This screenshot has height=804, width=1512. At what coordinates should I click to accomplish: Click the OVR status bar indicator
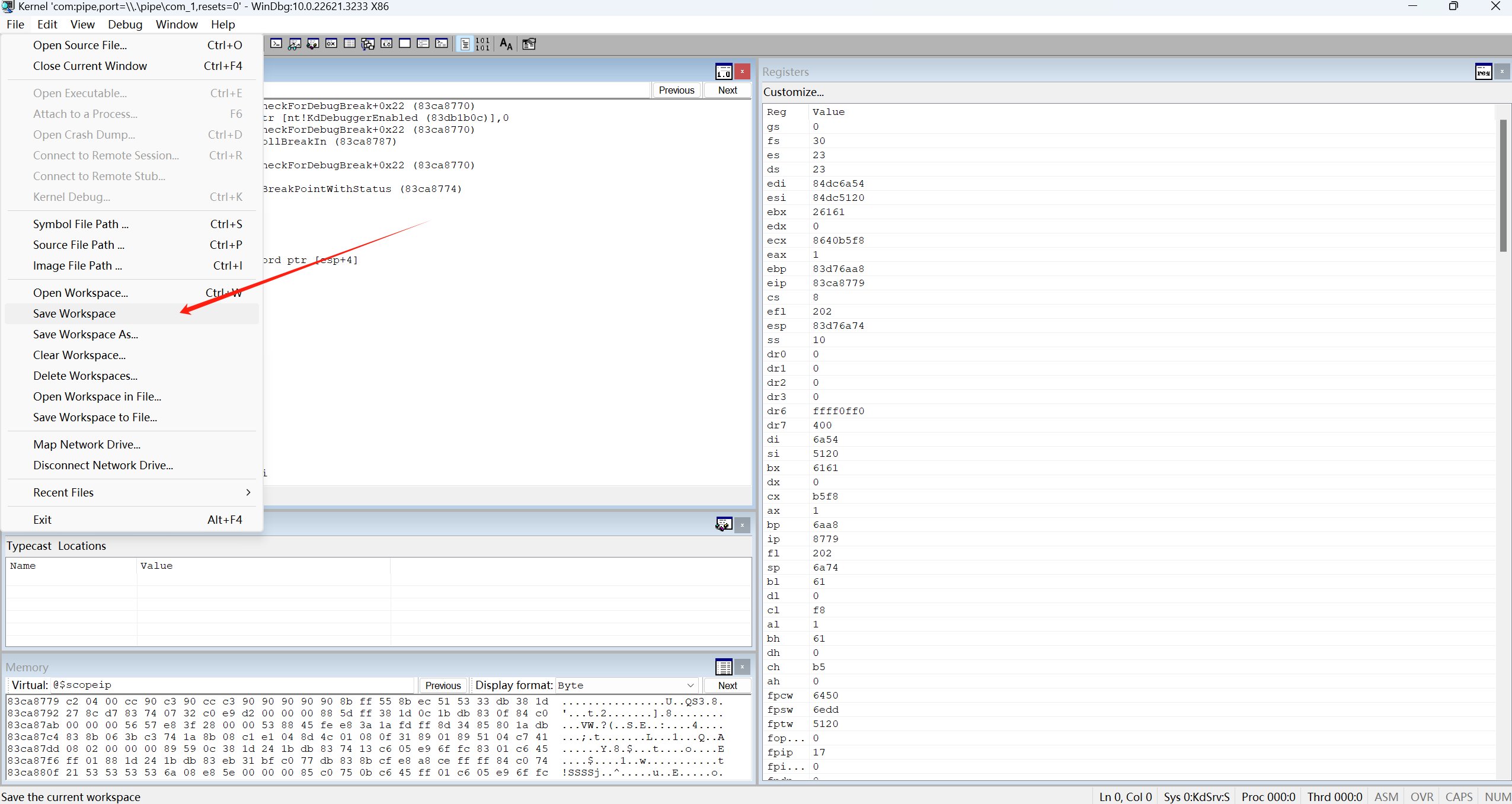pos(1421,797)
